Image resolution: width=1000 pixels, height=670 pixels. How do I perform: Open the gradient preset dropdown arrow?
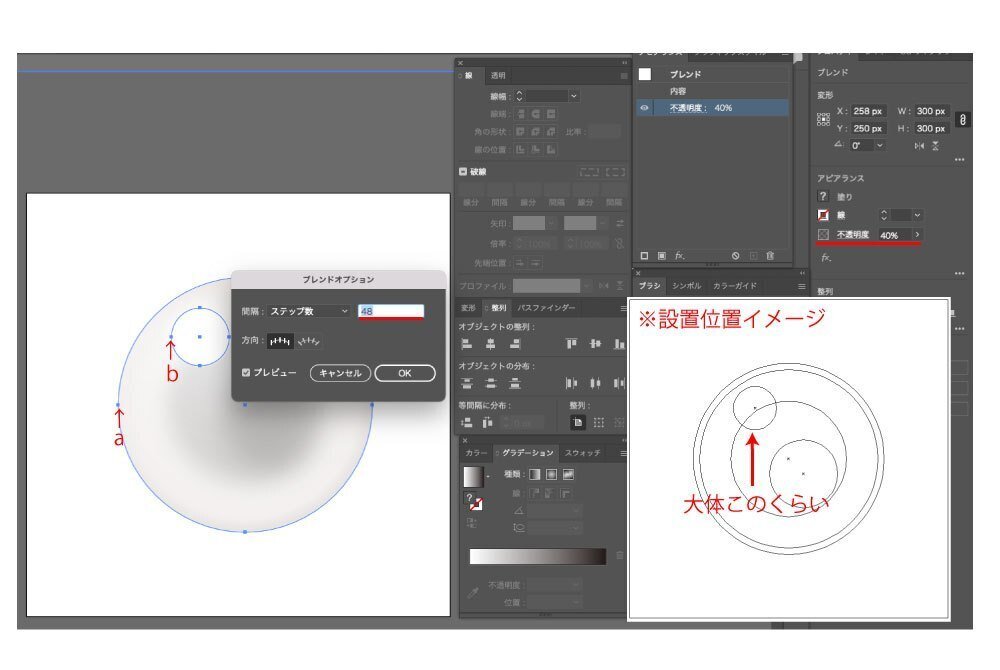489,476
